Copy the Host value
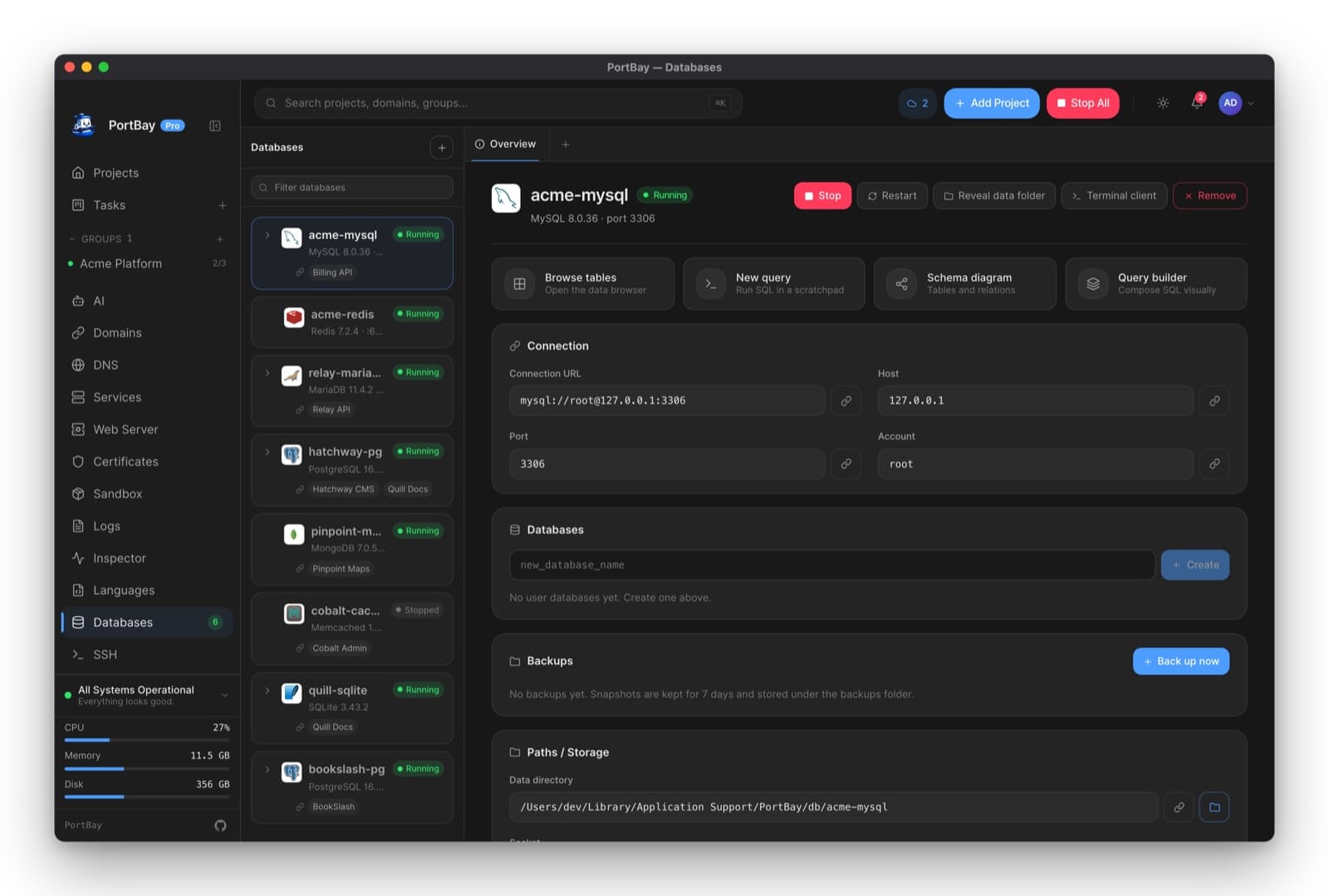Viewport: 1329px width, 896px height. click(x=1214, y=401)
